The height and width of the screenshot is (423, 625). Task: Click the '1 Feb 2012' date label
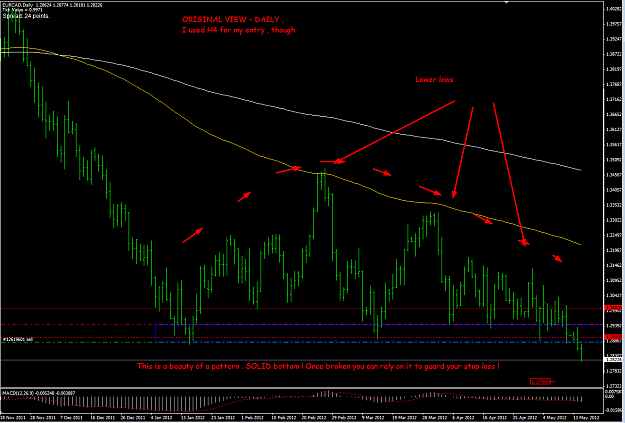252,417
